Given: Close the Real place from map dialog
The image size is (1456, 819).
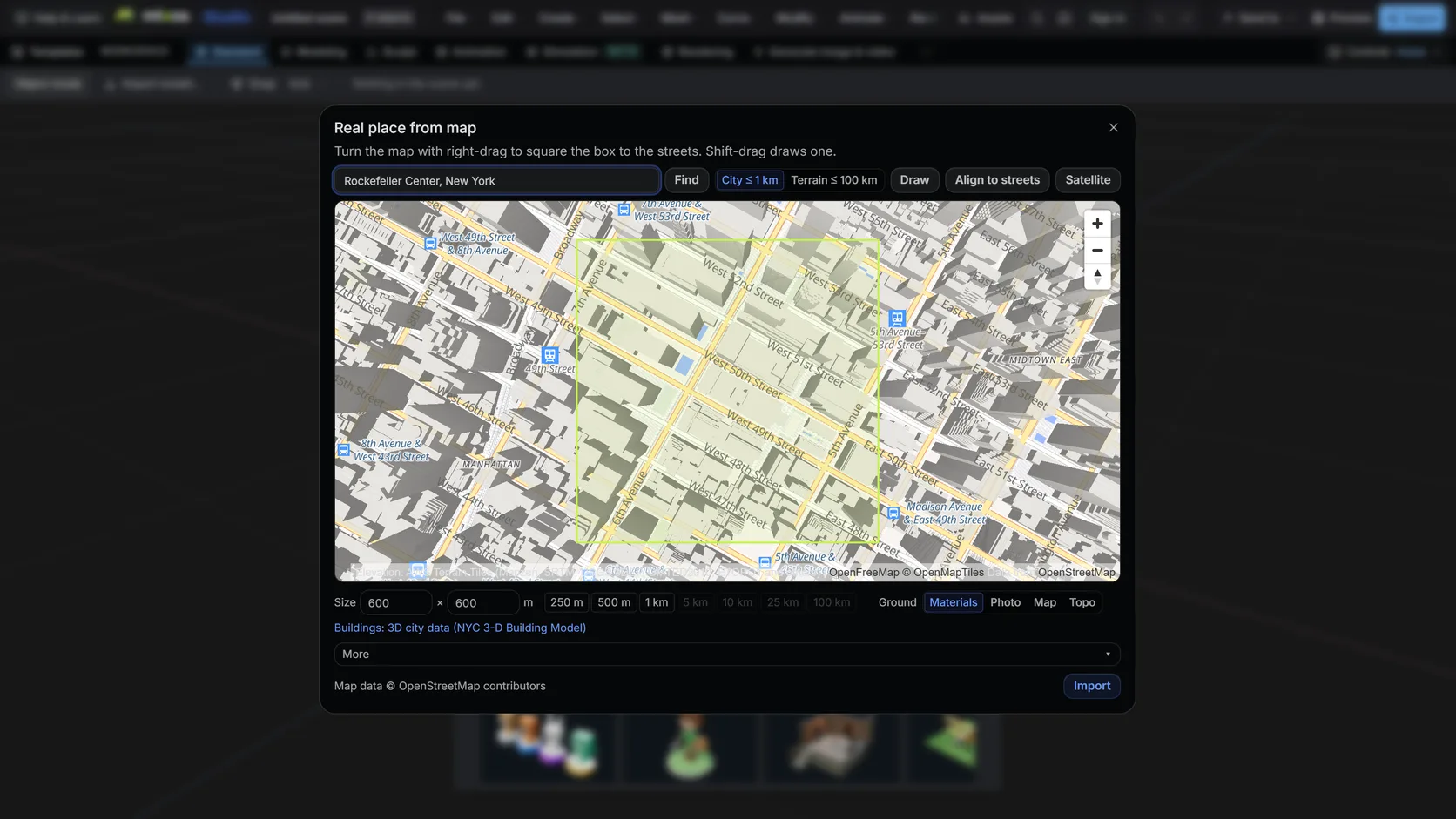Looking at the screenshot, I should pos(1113,128).
